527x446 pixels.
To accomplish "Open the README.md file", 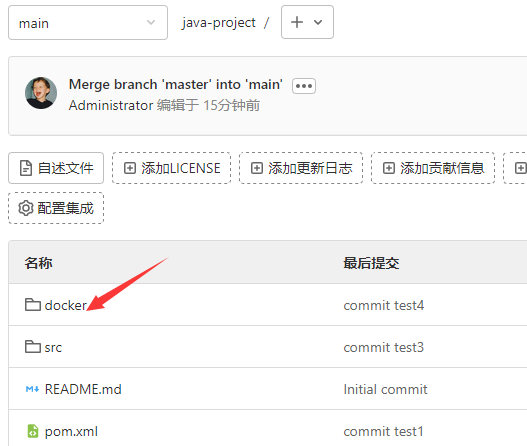I will tap(83, 389).
